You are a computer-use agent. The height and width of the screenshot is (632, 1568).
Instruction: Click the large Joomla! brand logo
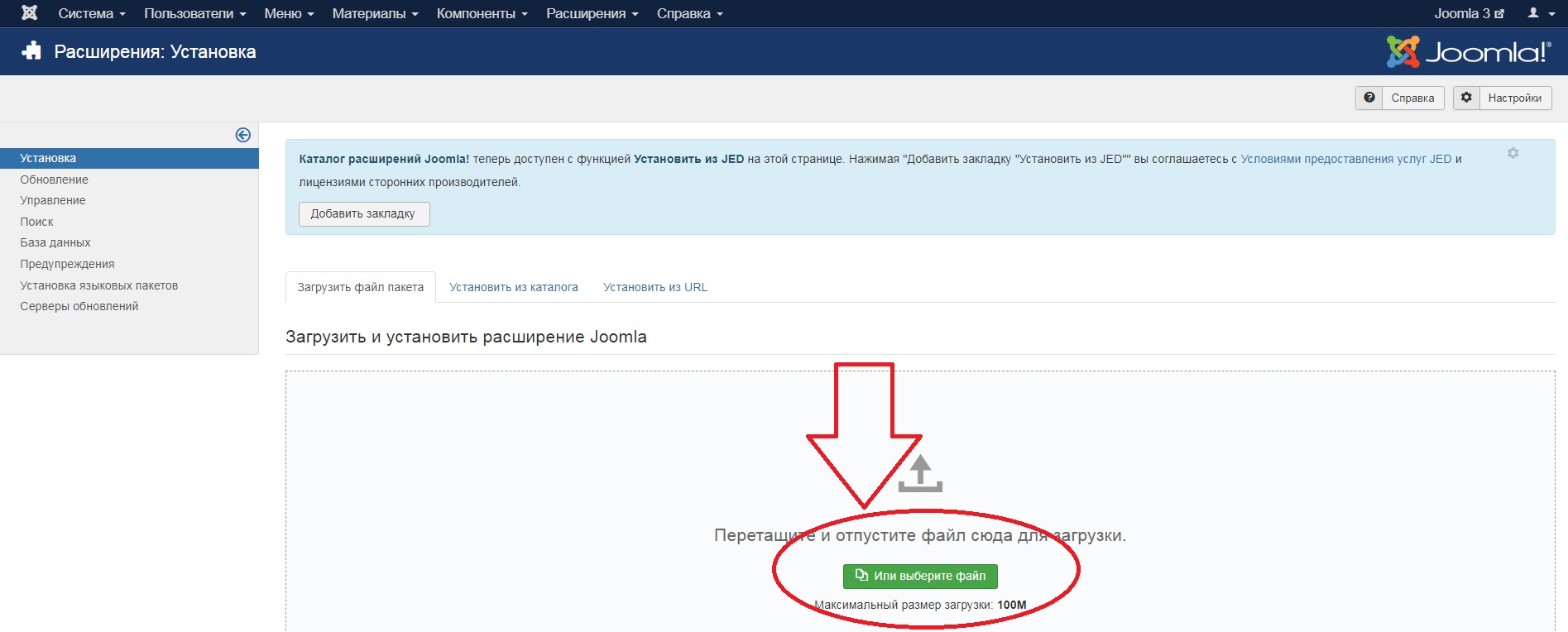pos(1470,51)
